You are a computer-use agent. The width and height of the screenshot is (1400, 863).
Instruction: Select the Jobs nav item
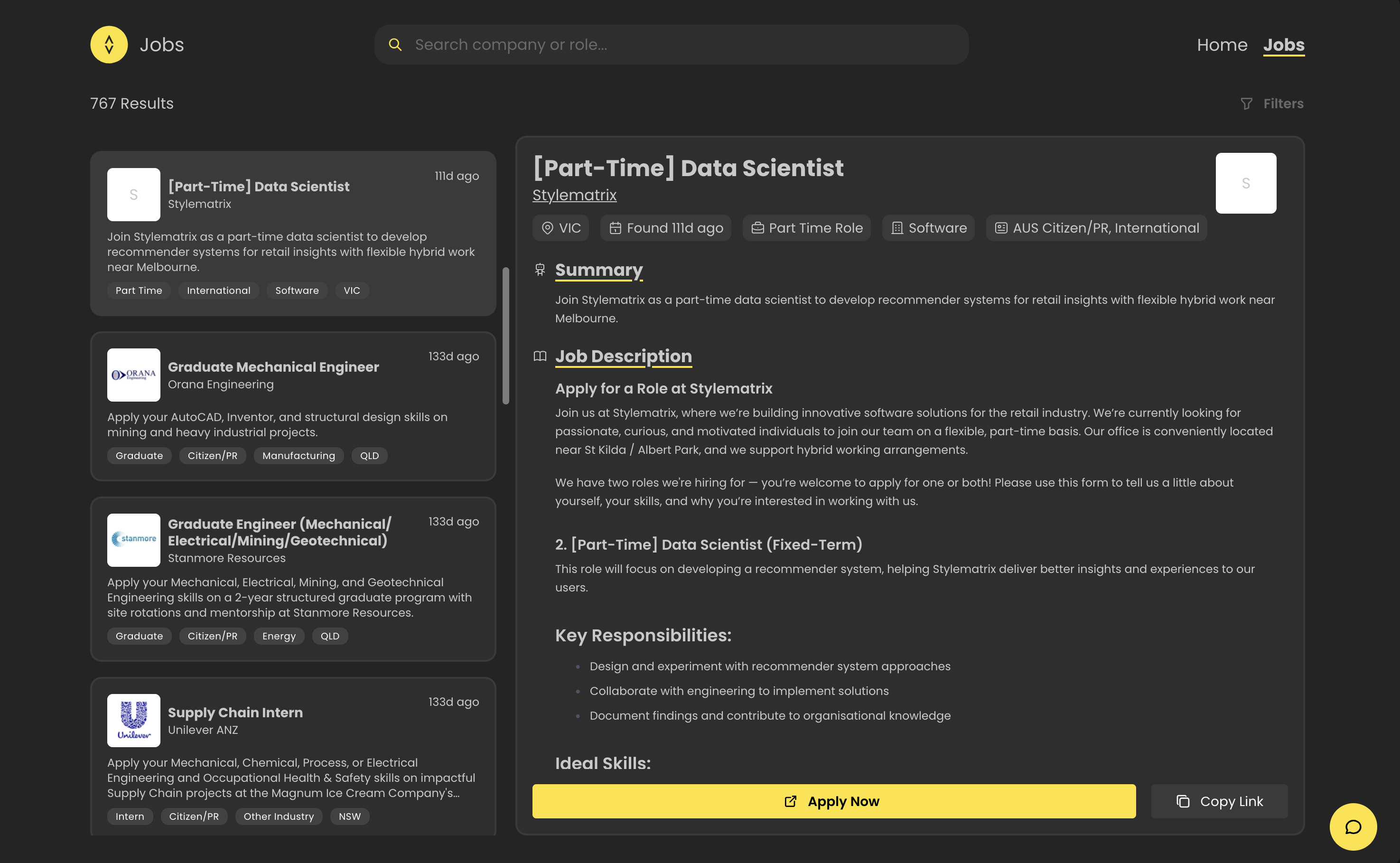(x=1284, y=45)
